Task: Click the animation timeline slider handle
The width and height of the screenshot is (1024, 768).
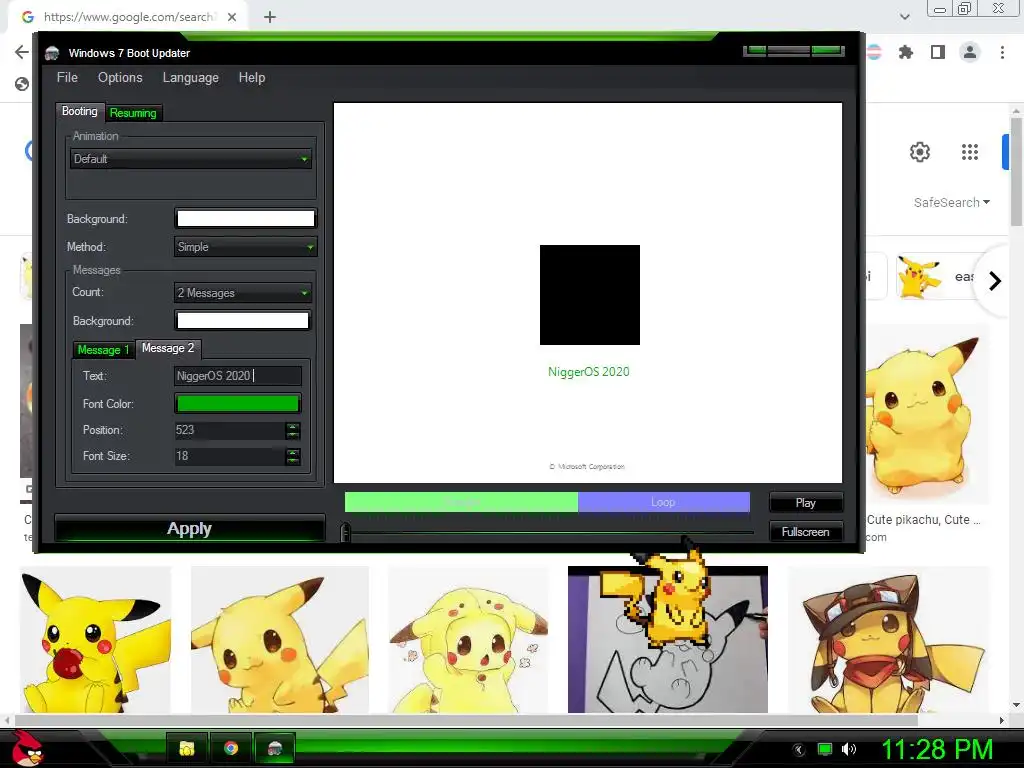Action: (x=345, y=532)
